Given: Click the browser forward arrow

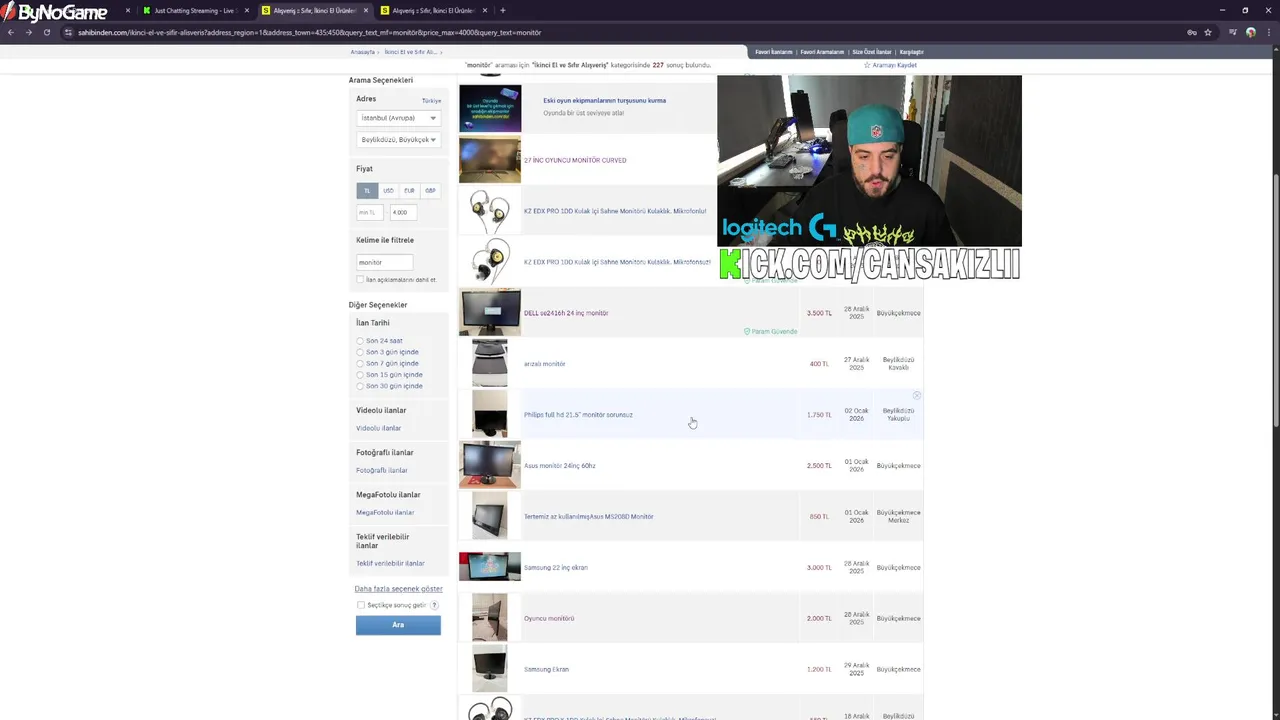Looking at the screenshot, I should point(28,32).
